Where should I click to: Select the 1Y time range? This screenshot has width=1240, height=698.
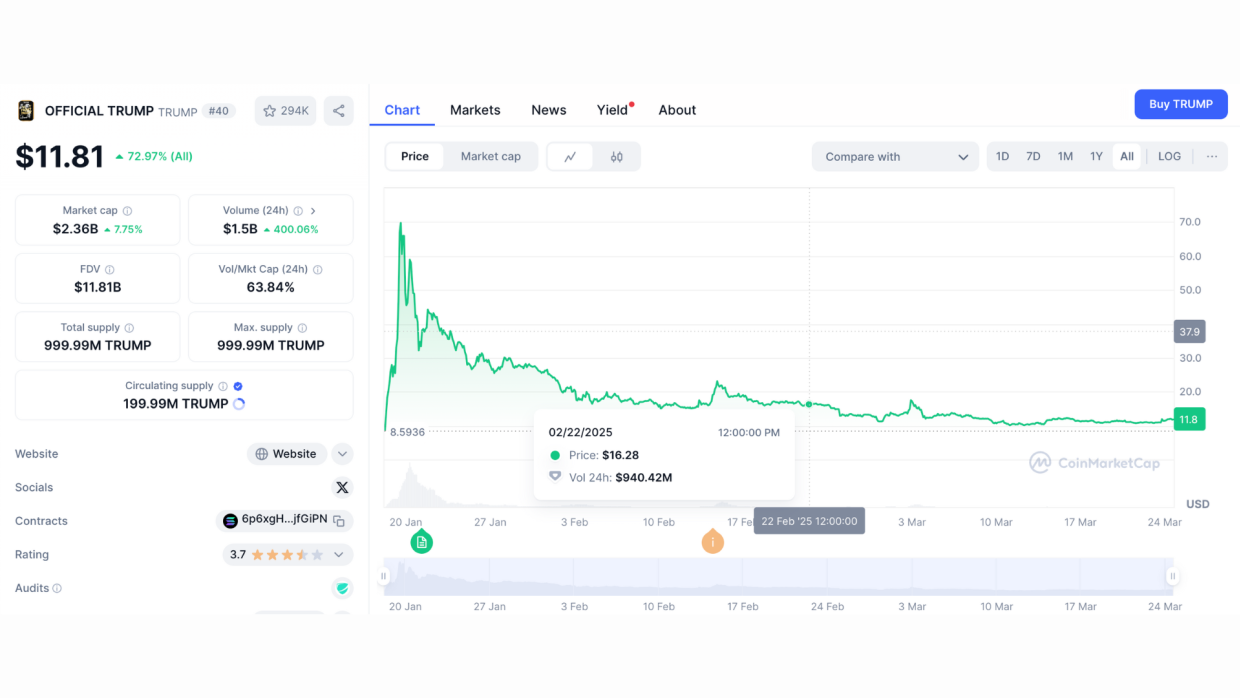pos(1096,157)
